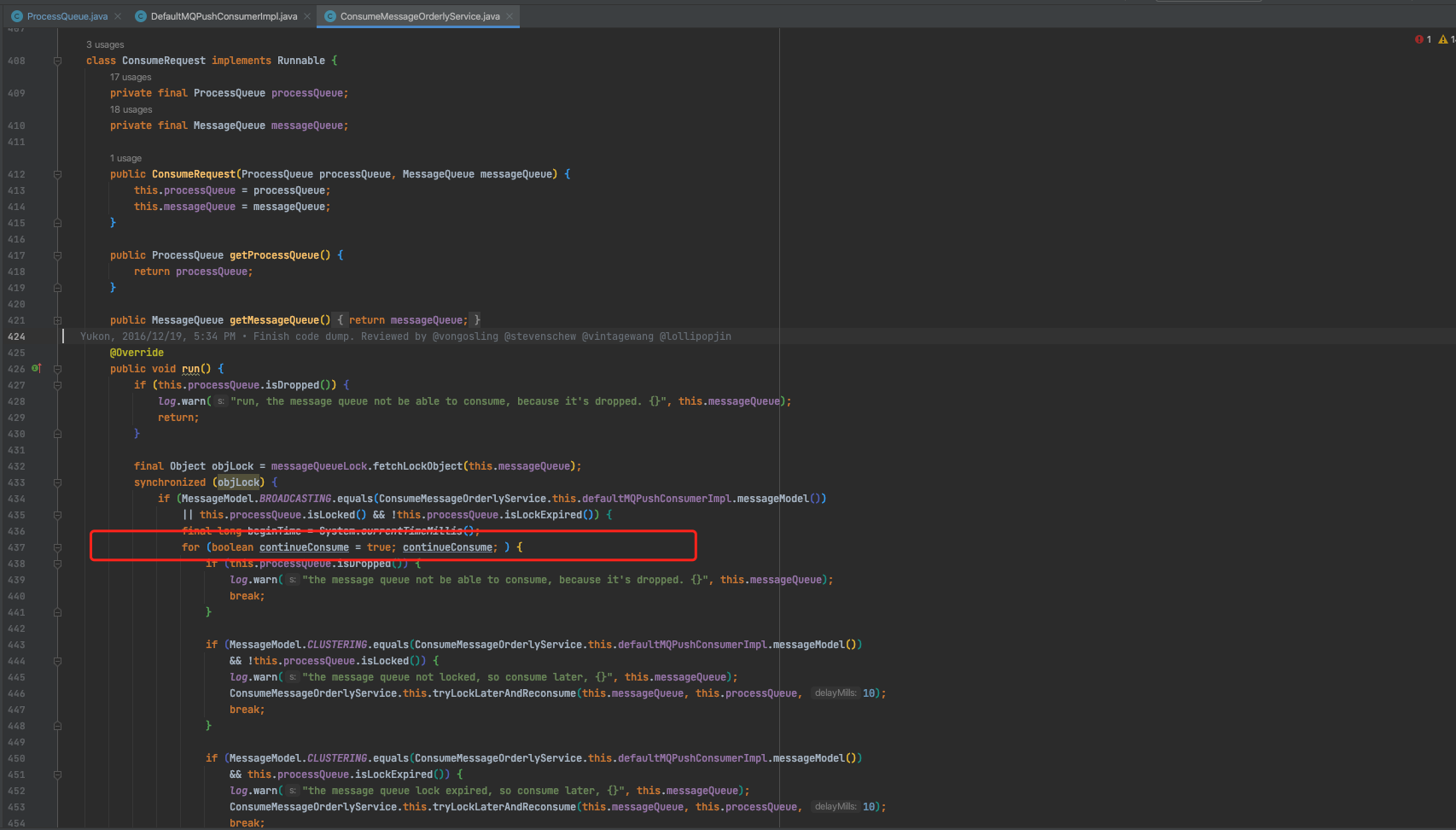Screen dimensions: 1456x830
Task: Open the '3 usages' hint above ConsumeRequest class
Action: click(105, 44)
